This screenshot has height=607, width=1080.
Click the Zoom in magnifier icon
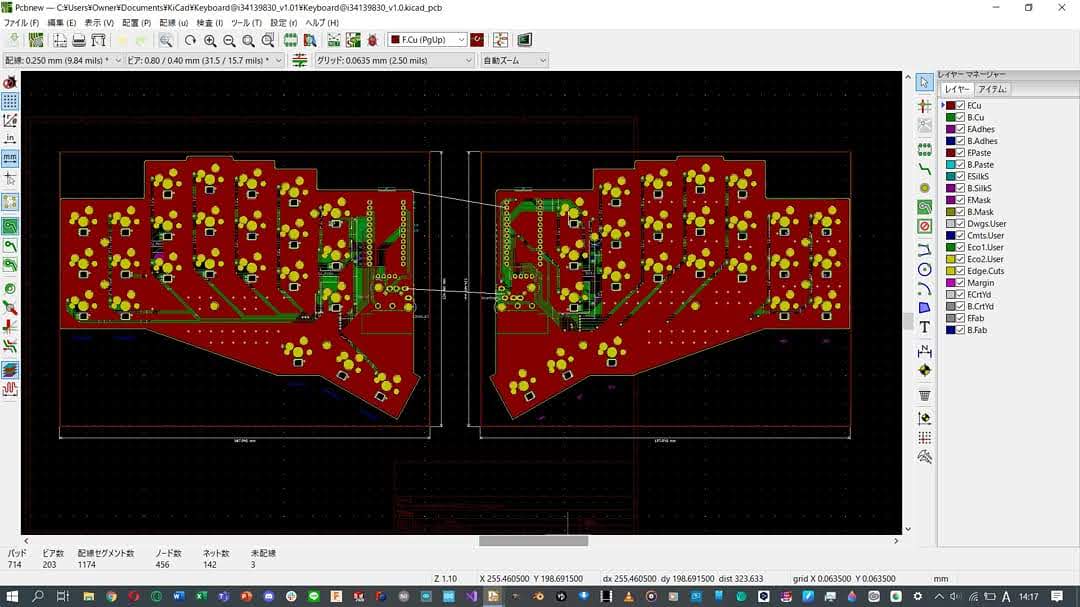210,40
